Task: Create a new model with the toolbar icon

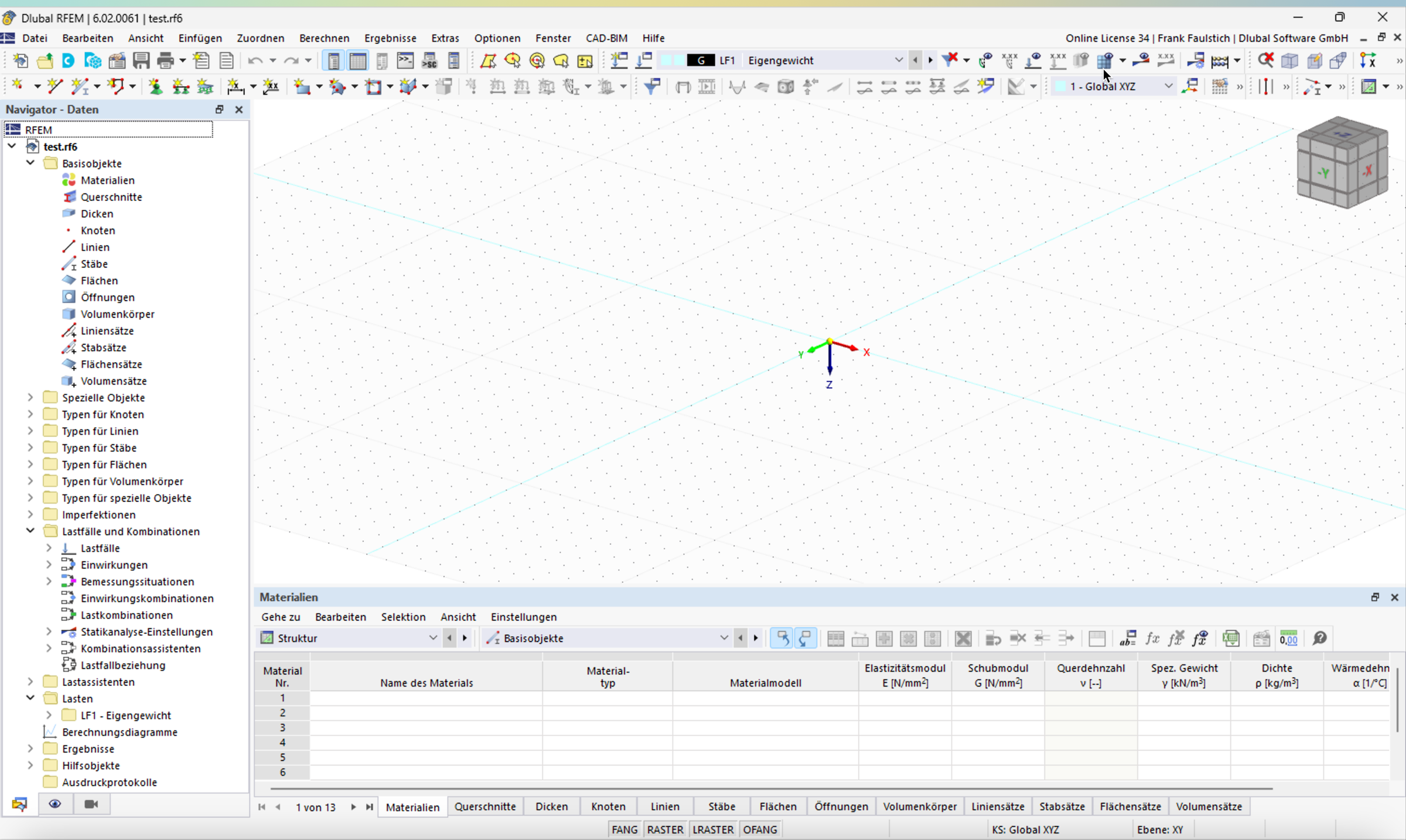Action: click(x=20, y=60)
